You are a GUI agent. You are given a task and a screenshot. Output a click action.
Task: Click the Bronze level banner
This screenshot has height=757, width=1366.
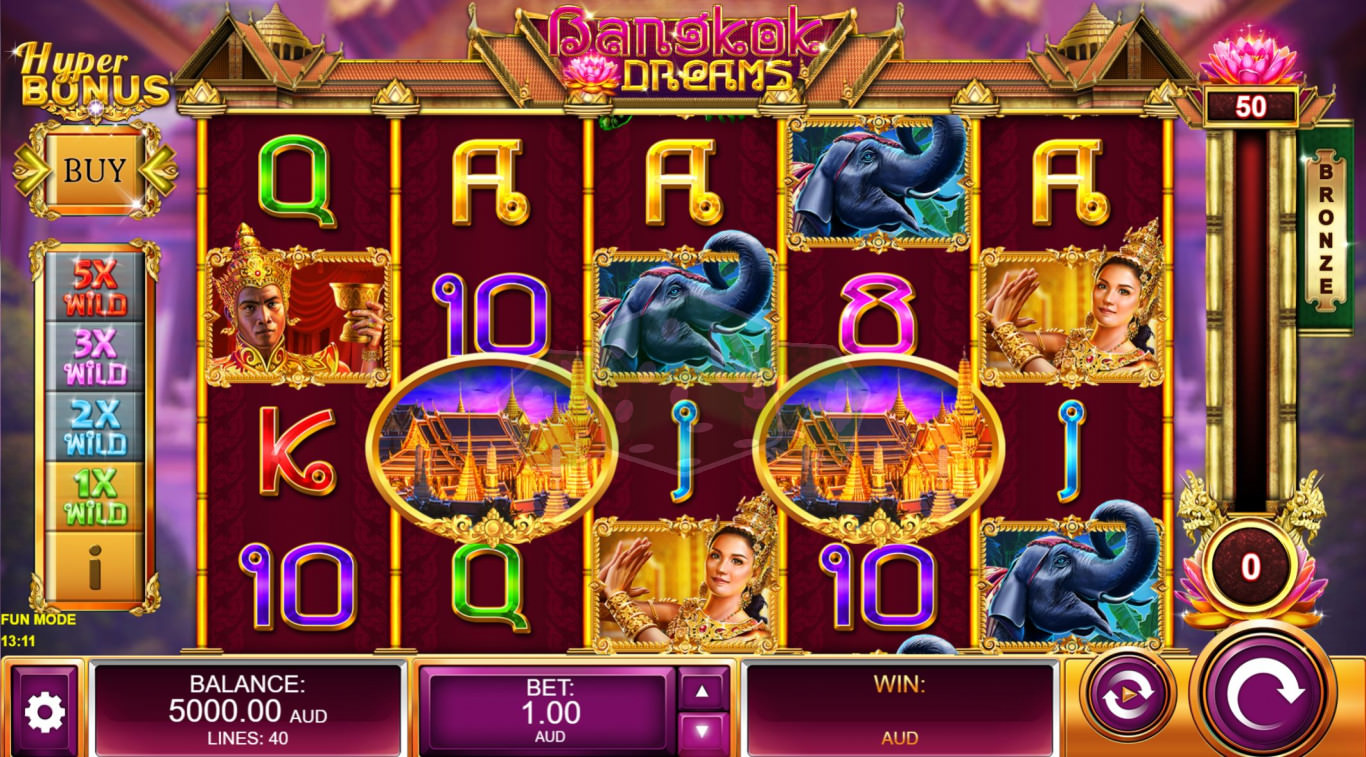[1326, 227]
